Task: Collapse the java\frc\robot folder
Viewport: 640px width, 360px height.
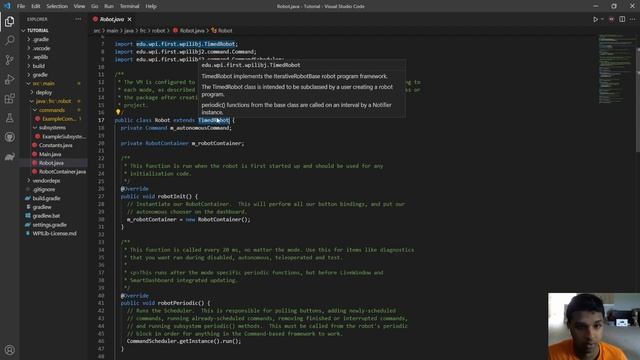Action: (x=53, y=101)
